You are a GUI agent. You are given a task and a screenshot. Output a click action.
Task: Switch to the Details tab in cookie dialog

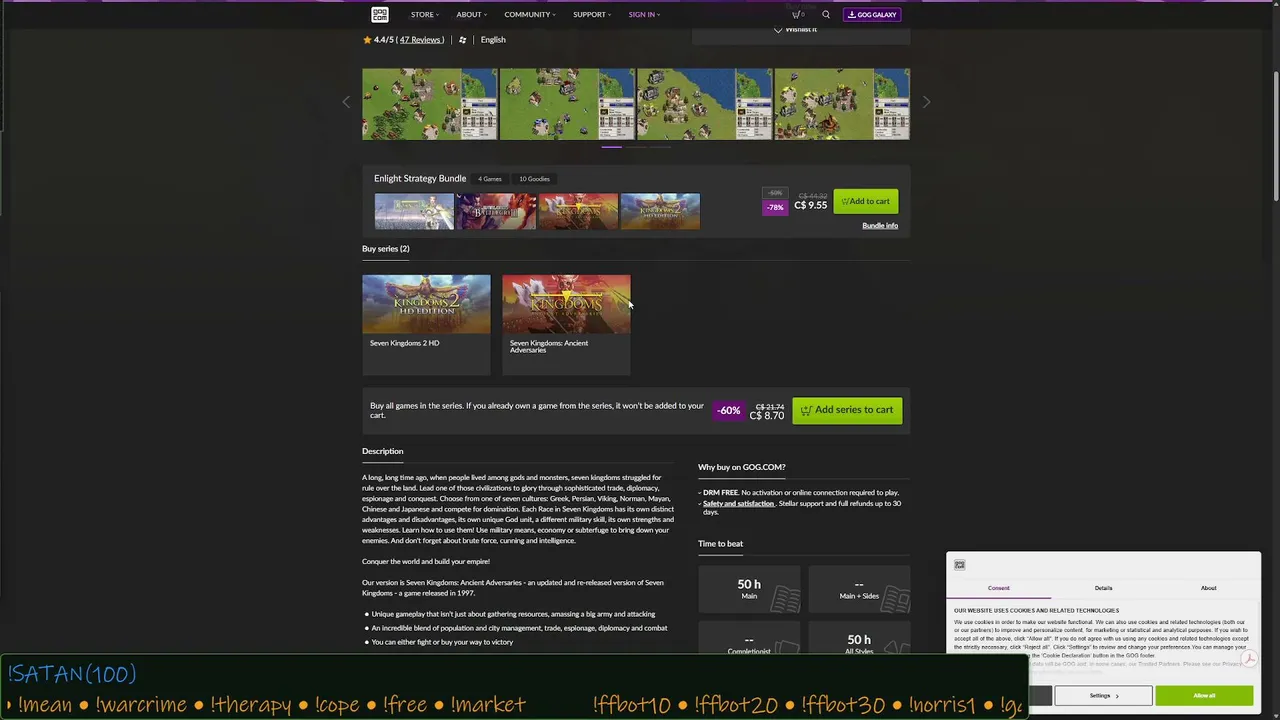tap(1103, 588)
